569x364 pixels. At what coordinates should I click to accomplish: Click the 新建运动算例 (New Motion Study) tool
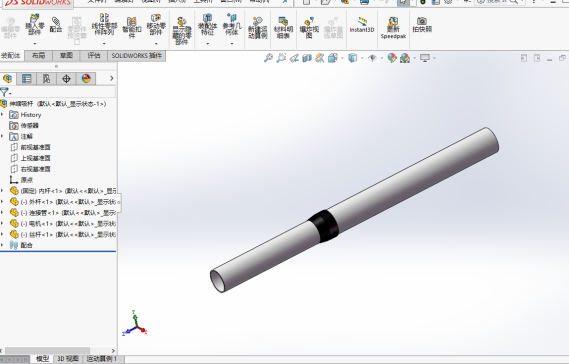point(258,28)
